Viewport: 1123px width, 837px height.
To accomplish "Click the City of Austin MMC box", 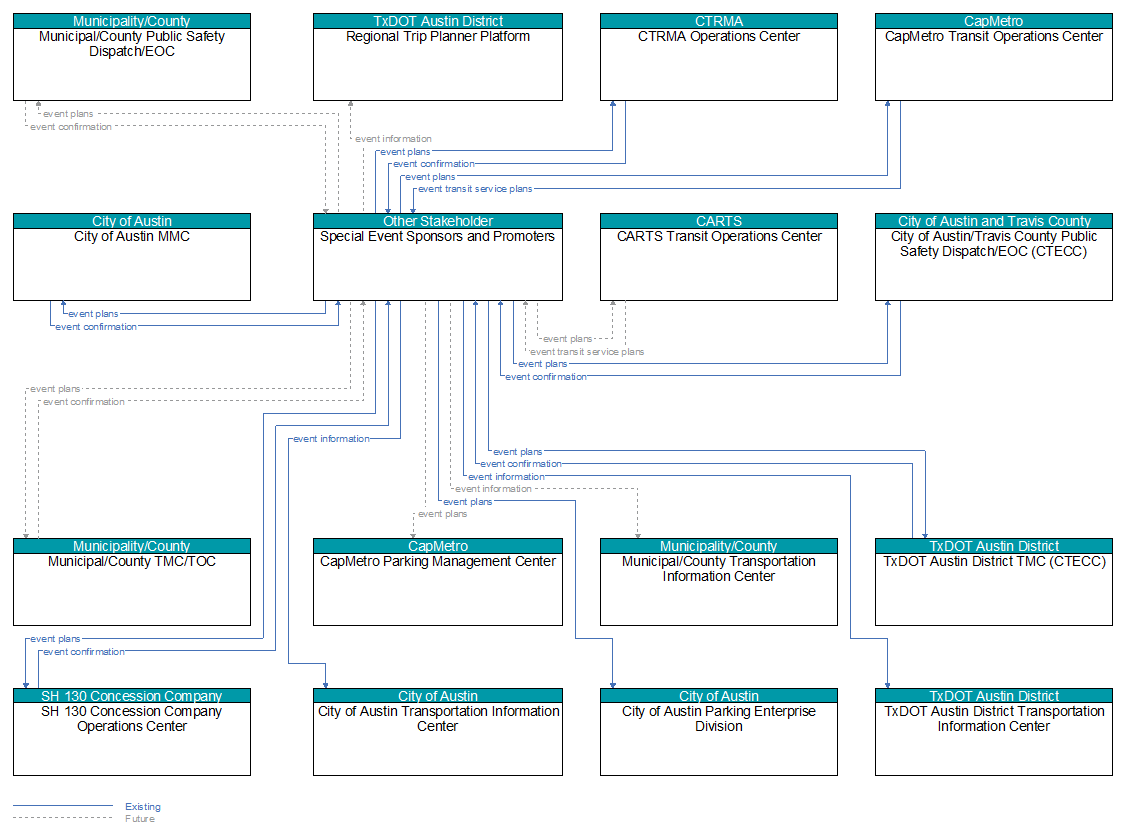I will coord(132,257).
